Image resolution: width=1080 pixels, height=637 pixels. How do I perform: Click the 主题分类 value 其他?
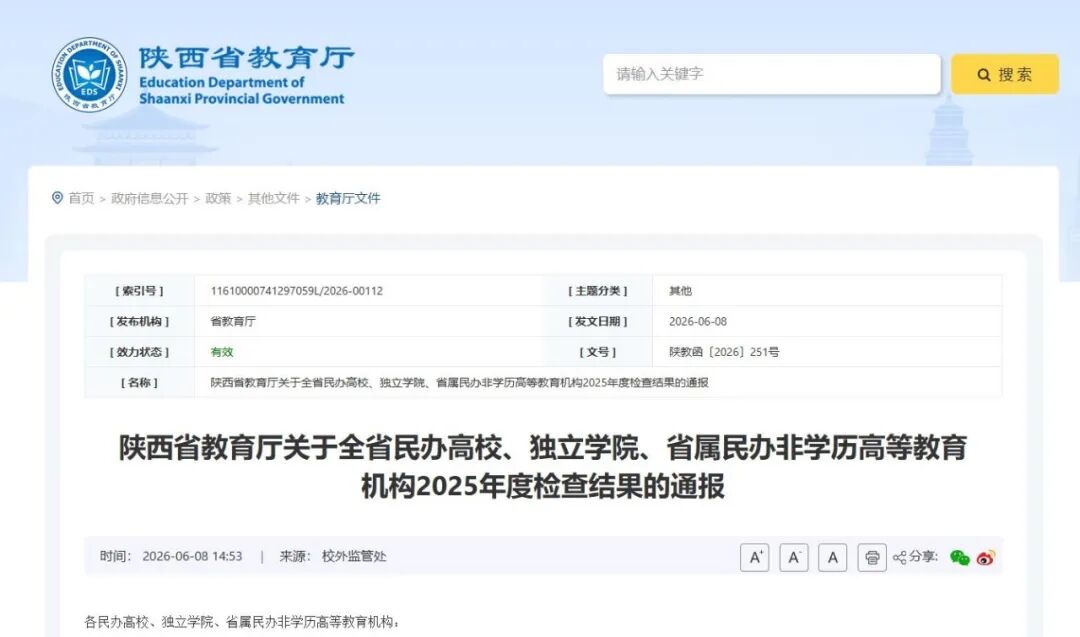pyautogui.click(x=681, y=291)
